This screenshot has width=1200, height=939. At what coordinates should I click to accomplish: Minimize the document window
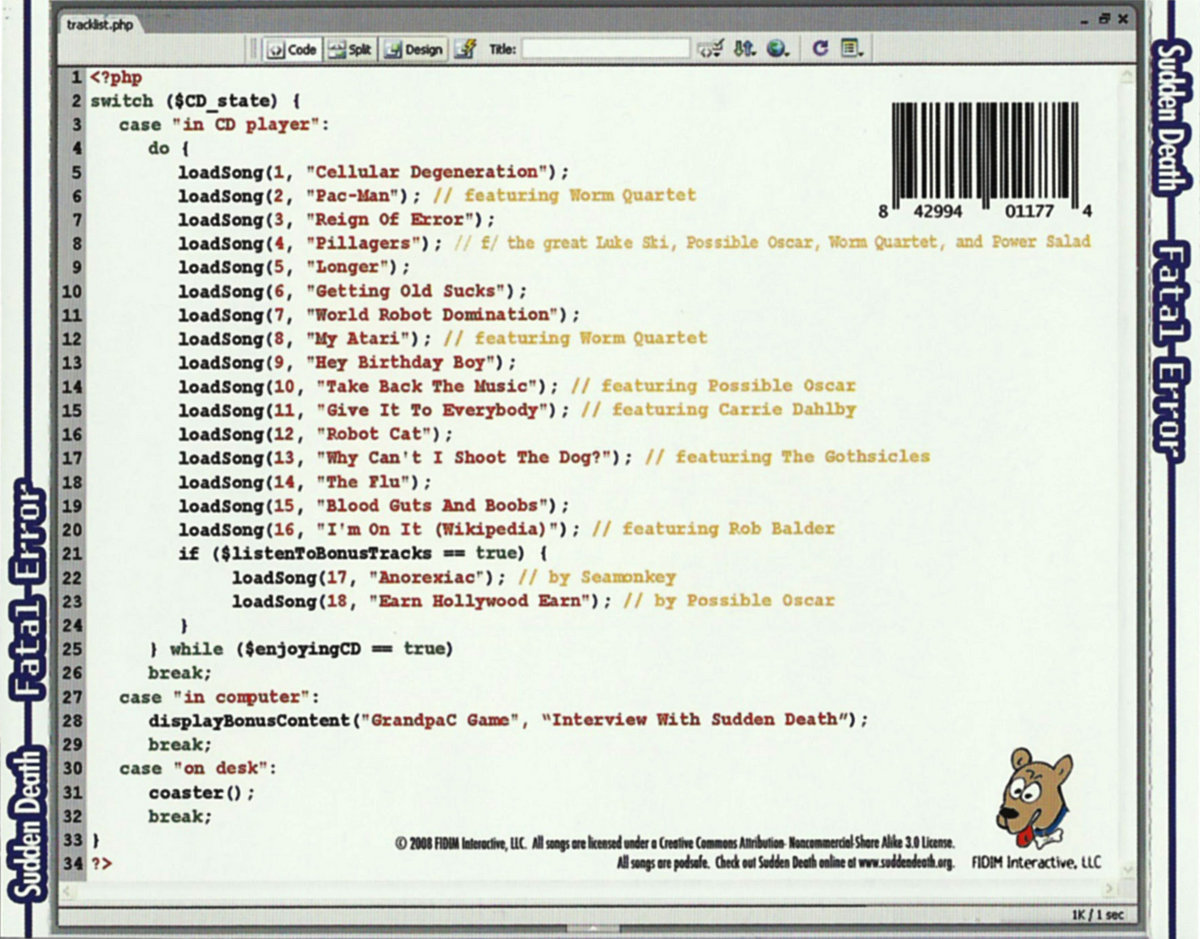tap(1086, 19)
